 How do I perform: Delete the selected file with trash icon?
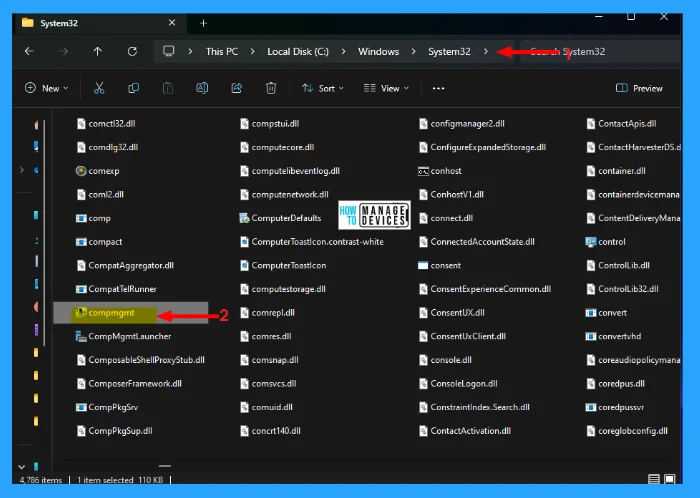point(271,88)
